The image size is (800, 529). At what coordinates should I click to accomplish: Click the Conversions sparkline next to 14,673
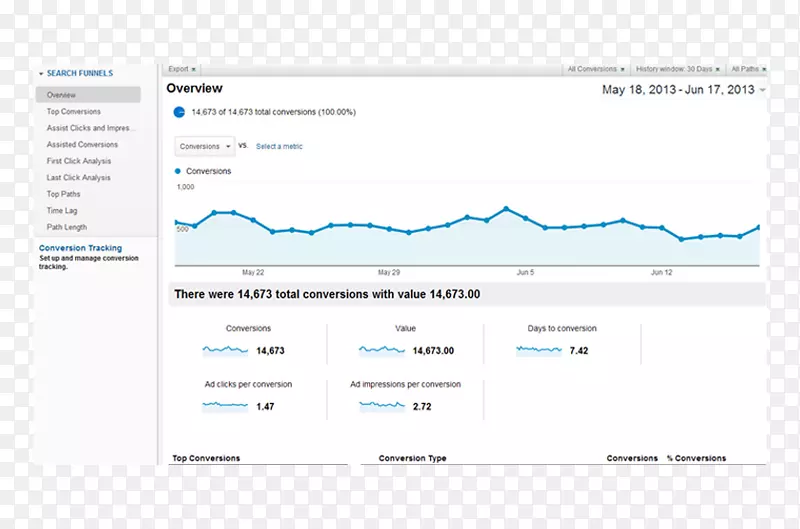click(x=227, y=350)
